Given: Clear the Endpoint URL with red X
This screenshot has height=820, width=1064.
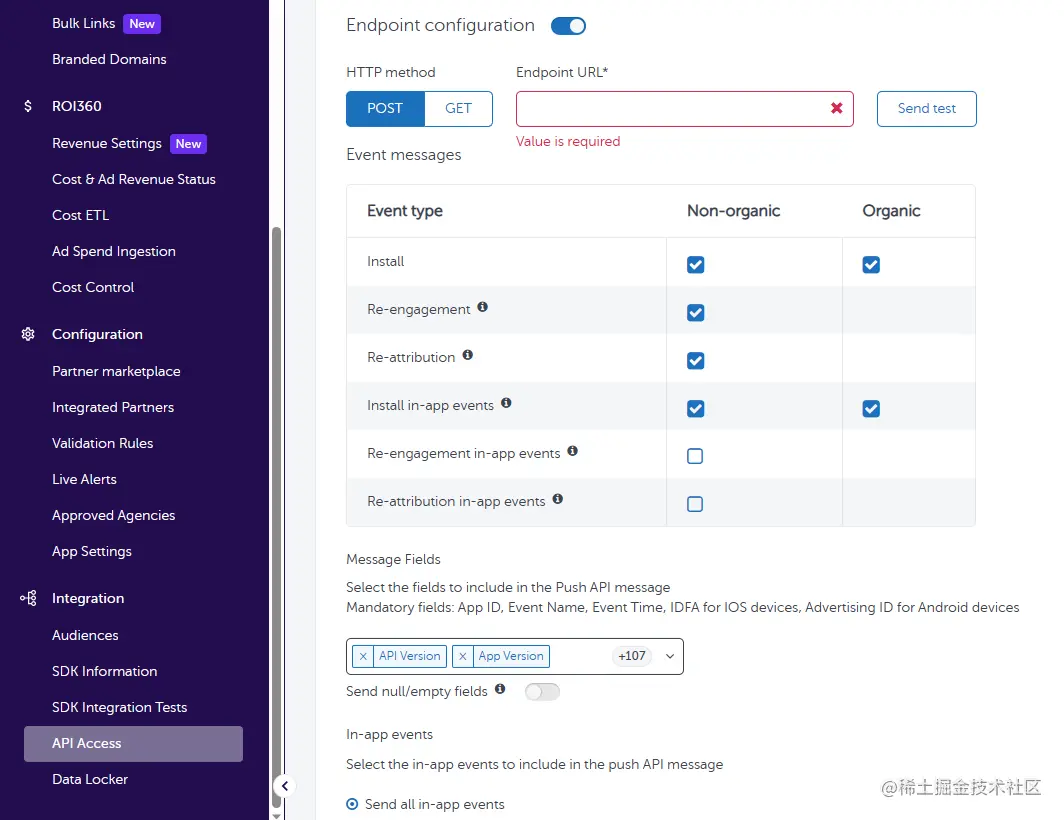Looking at the screenshot, I should 837,108.
